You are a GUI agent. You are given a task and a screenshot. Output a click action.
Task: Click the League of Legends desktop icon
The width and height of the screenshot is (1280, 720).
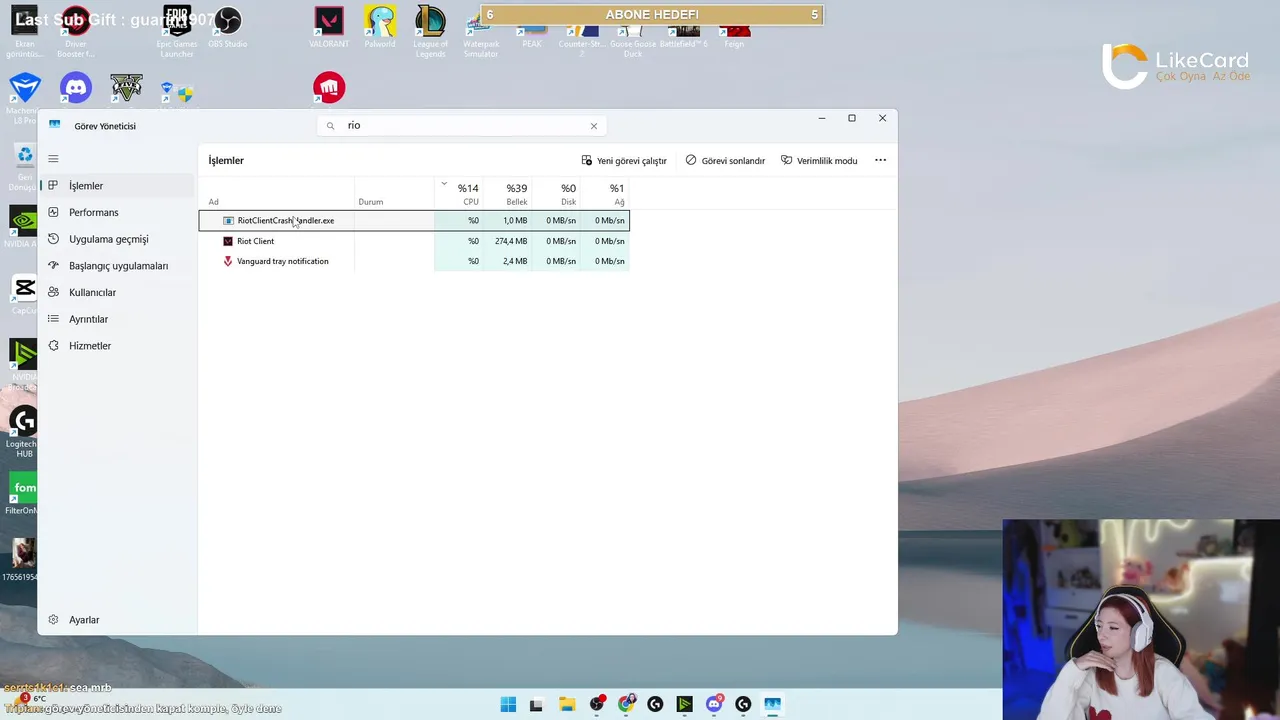430,32
